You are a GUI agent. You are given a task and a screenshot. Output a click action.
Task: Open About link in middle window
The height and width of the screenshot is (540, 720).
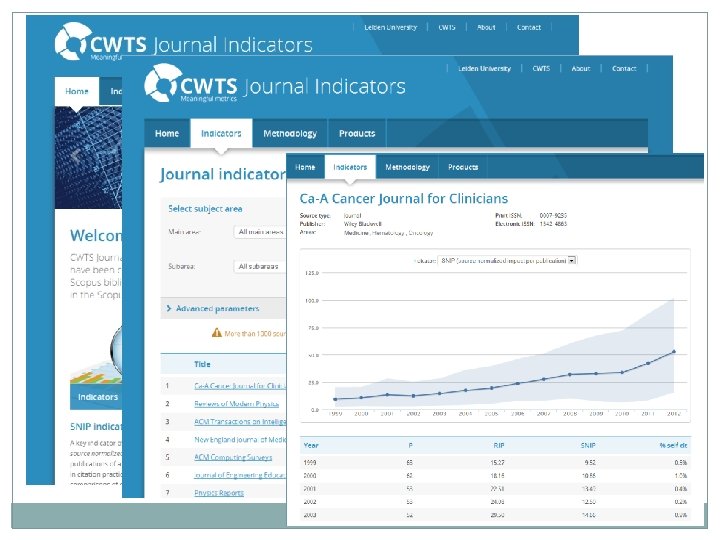(x=580, y=68)
